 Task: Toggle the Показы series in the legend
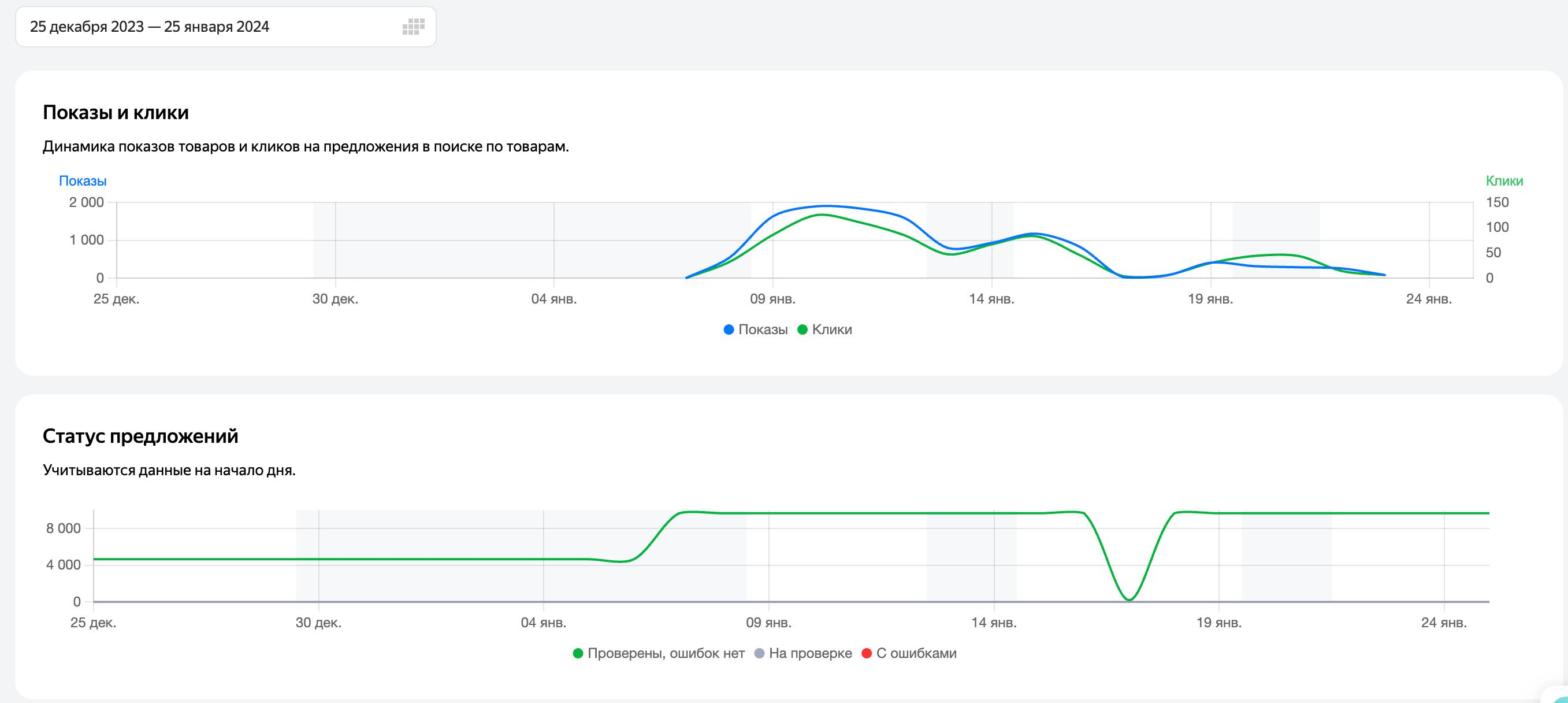755,330
